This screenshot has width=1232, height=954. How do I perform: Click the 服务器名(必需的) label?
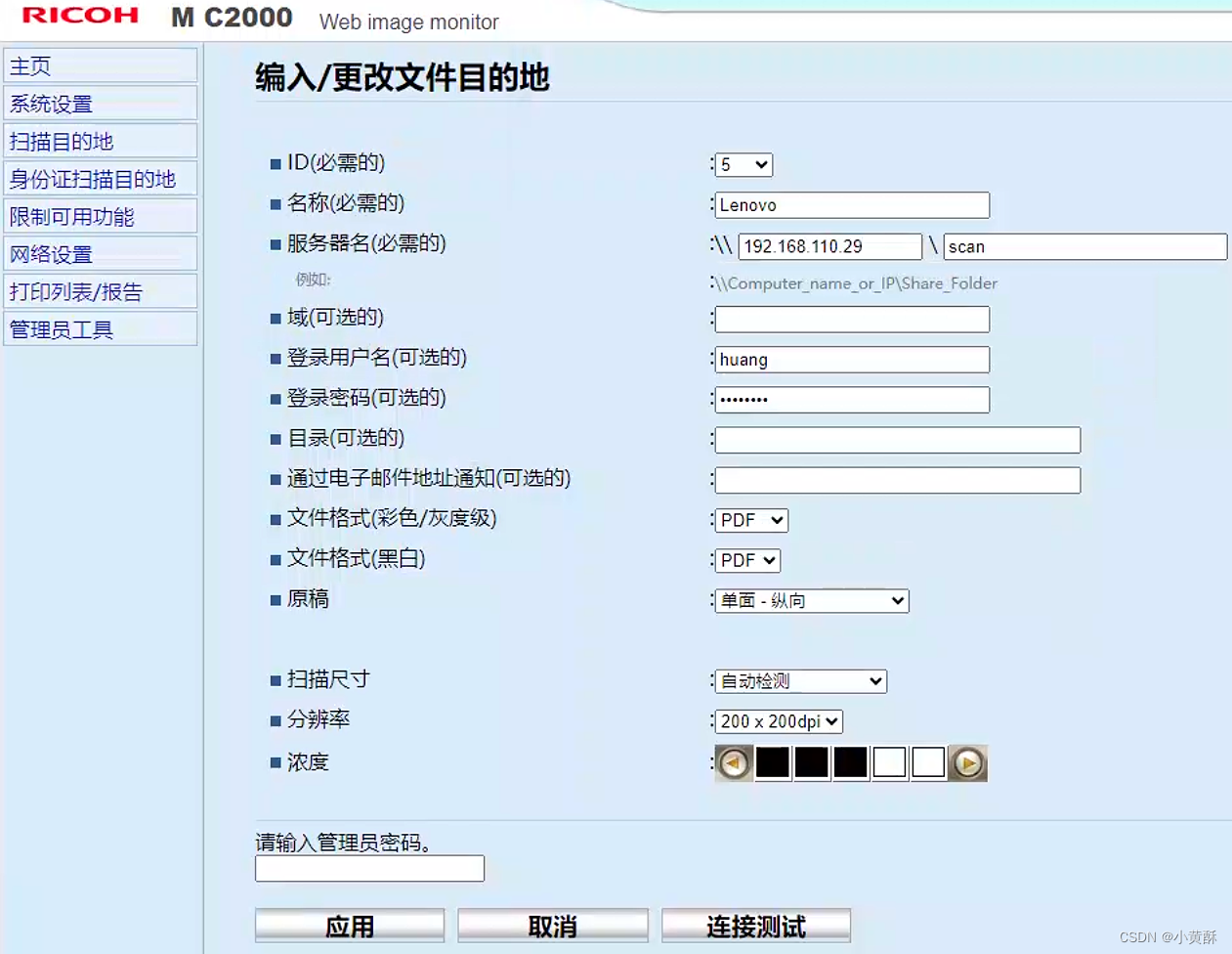pos(366,243)
